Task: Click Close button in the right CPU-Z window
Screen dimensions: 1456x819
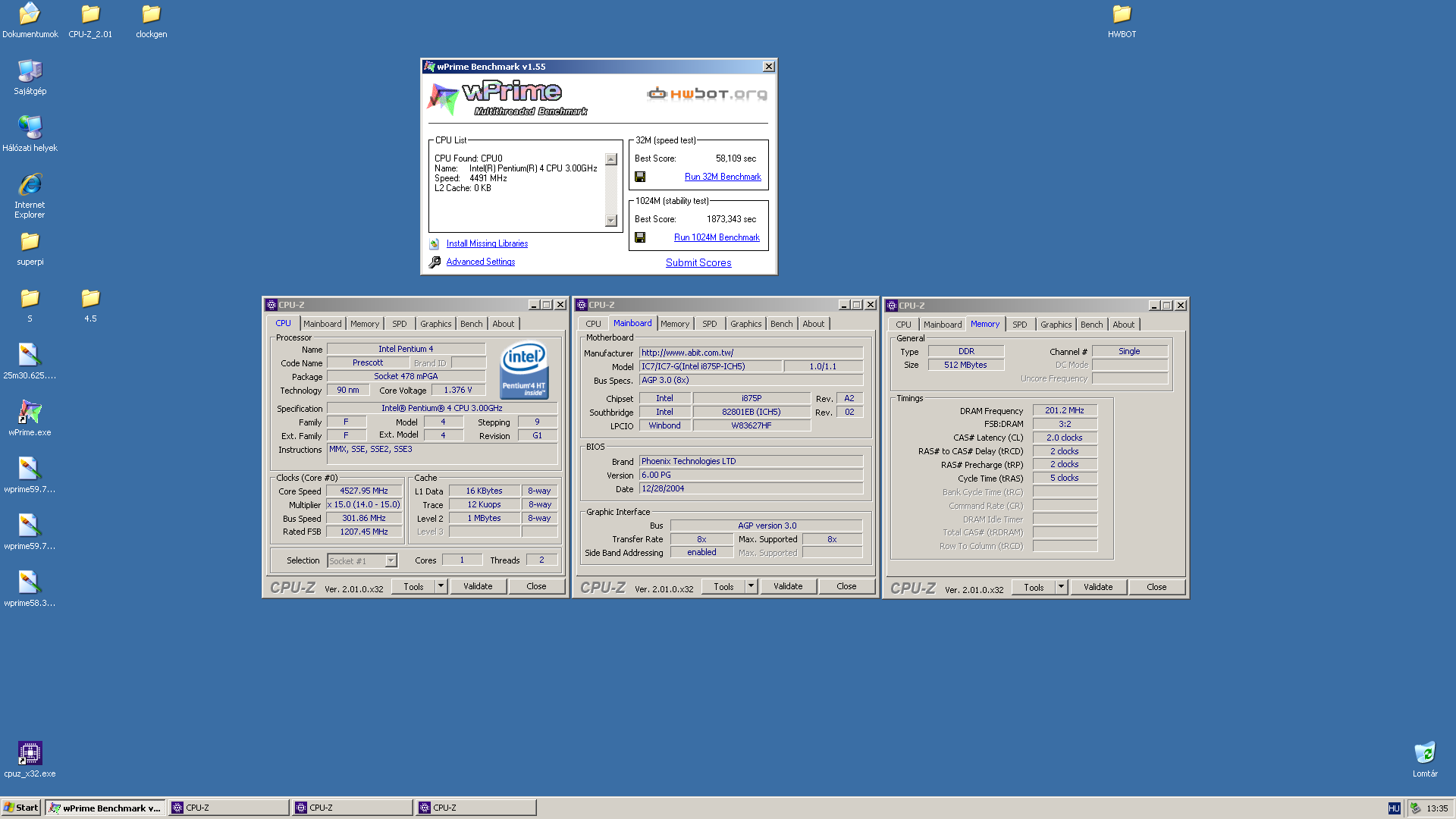Action: (1156, 587)
